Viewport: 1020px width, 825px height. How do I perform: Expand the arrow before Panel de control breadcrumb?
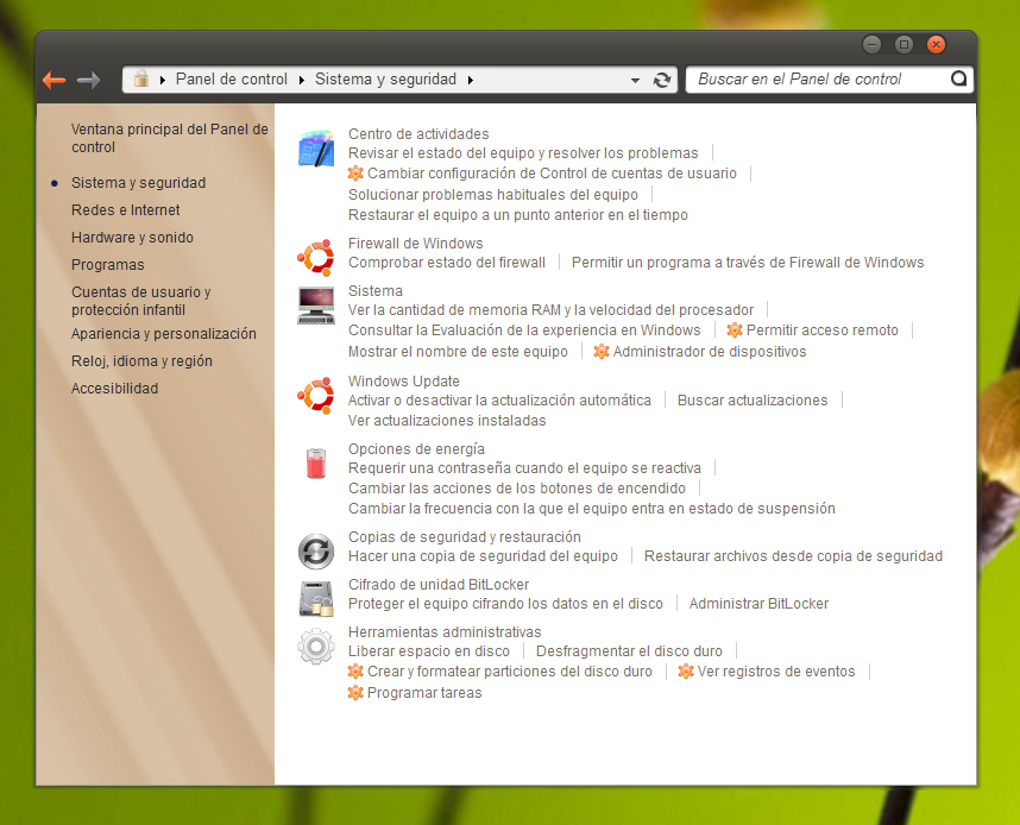point(162,80)
